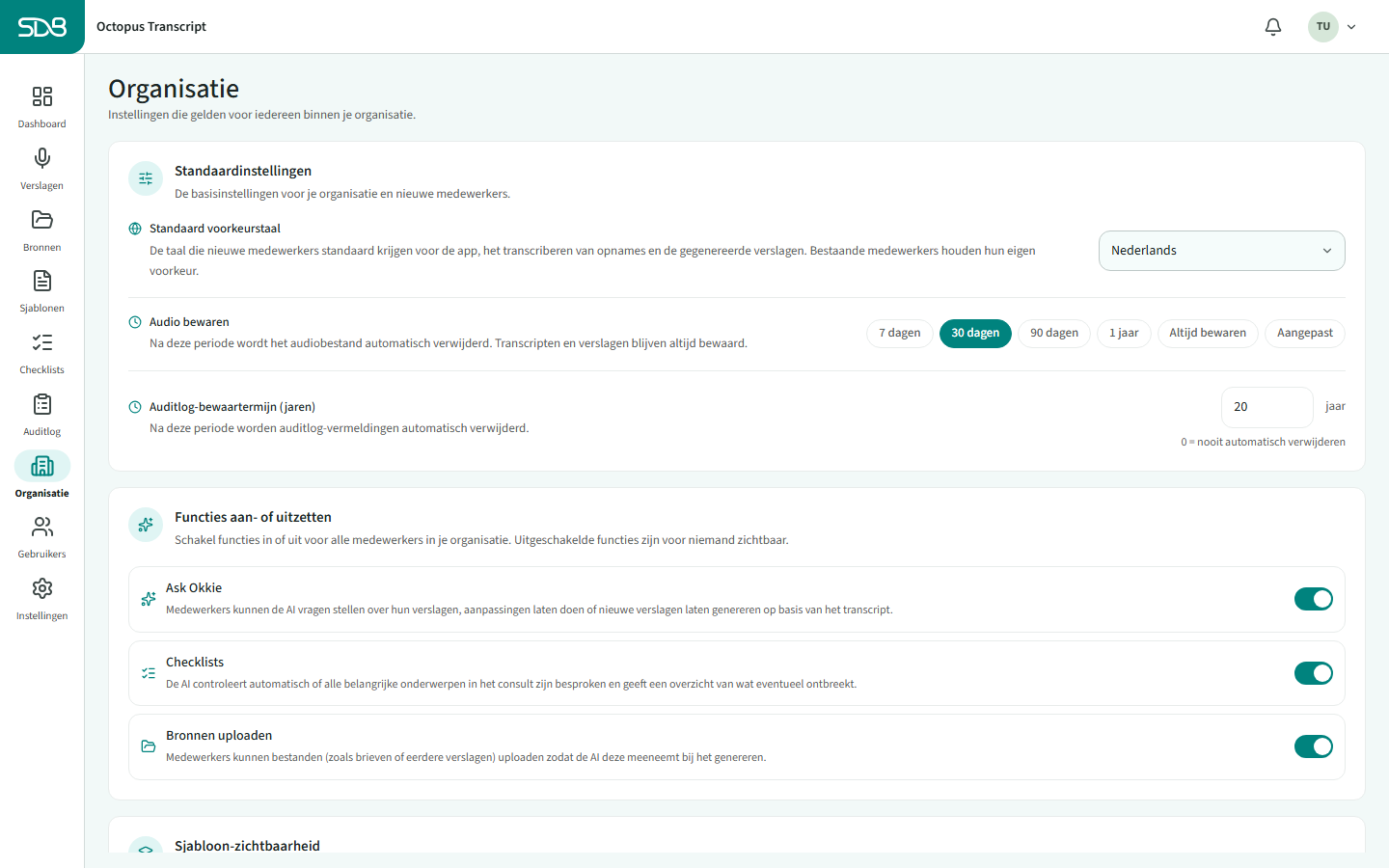
Task: Select 30 dagen audio retention
Action: (x=975, y=333)
